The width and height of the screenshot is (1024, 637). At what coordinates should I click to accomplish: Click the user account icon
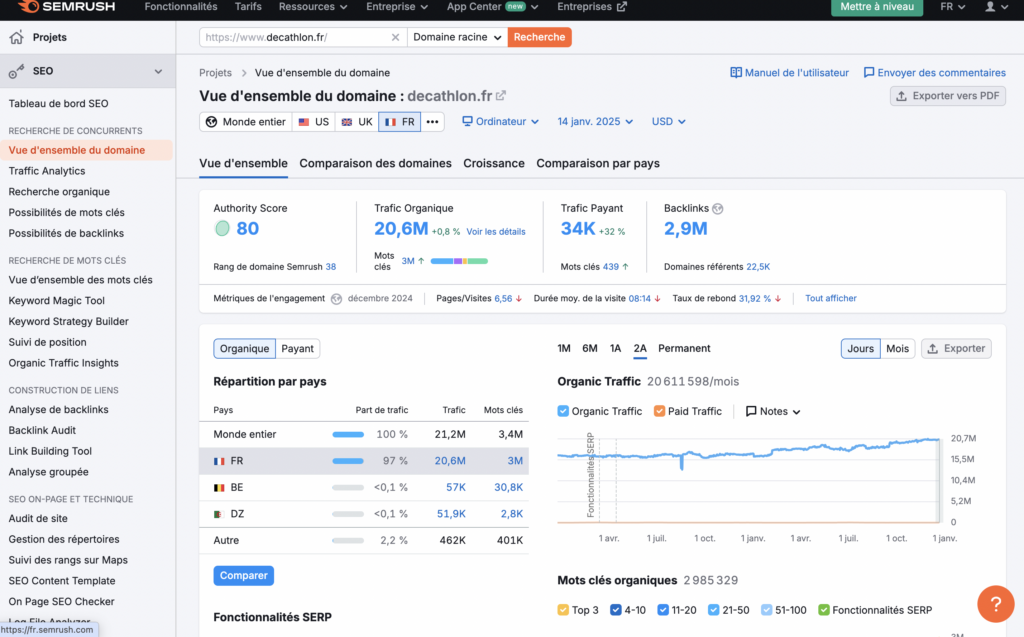click(x=990, y=7)
